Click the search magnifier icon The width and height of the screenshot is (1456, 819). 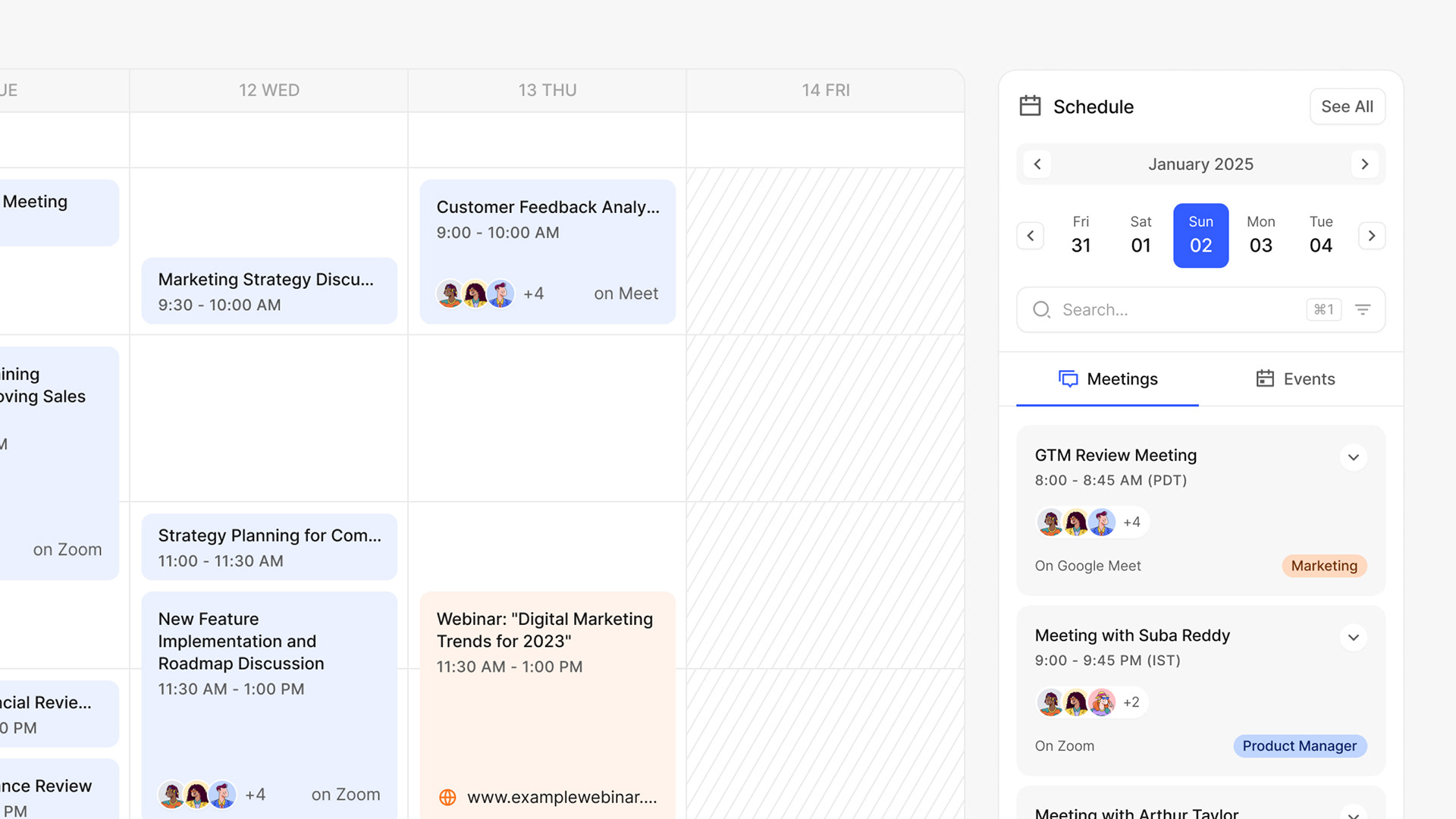[x=1041, y=309]
